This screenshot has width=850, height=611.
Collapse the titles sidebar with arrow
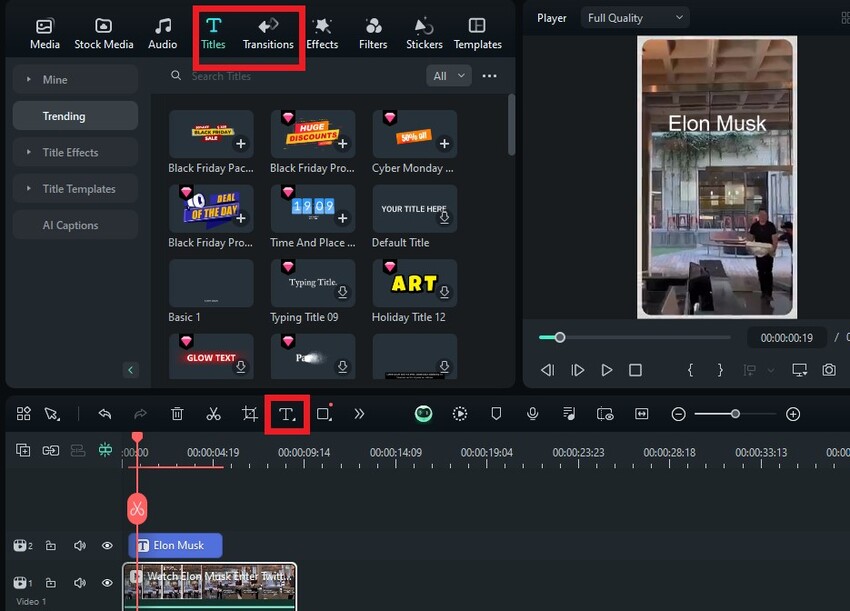[130, 370]
